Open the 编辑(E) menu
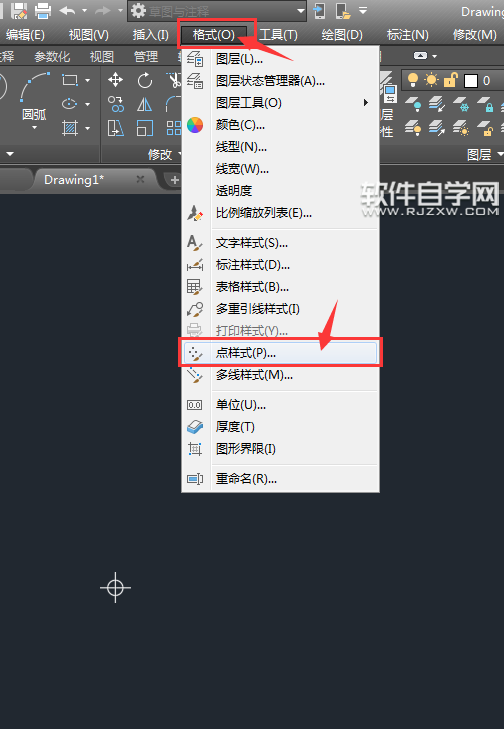This screenshot has height=729, width=504. tap(25, 35)
